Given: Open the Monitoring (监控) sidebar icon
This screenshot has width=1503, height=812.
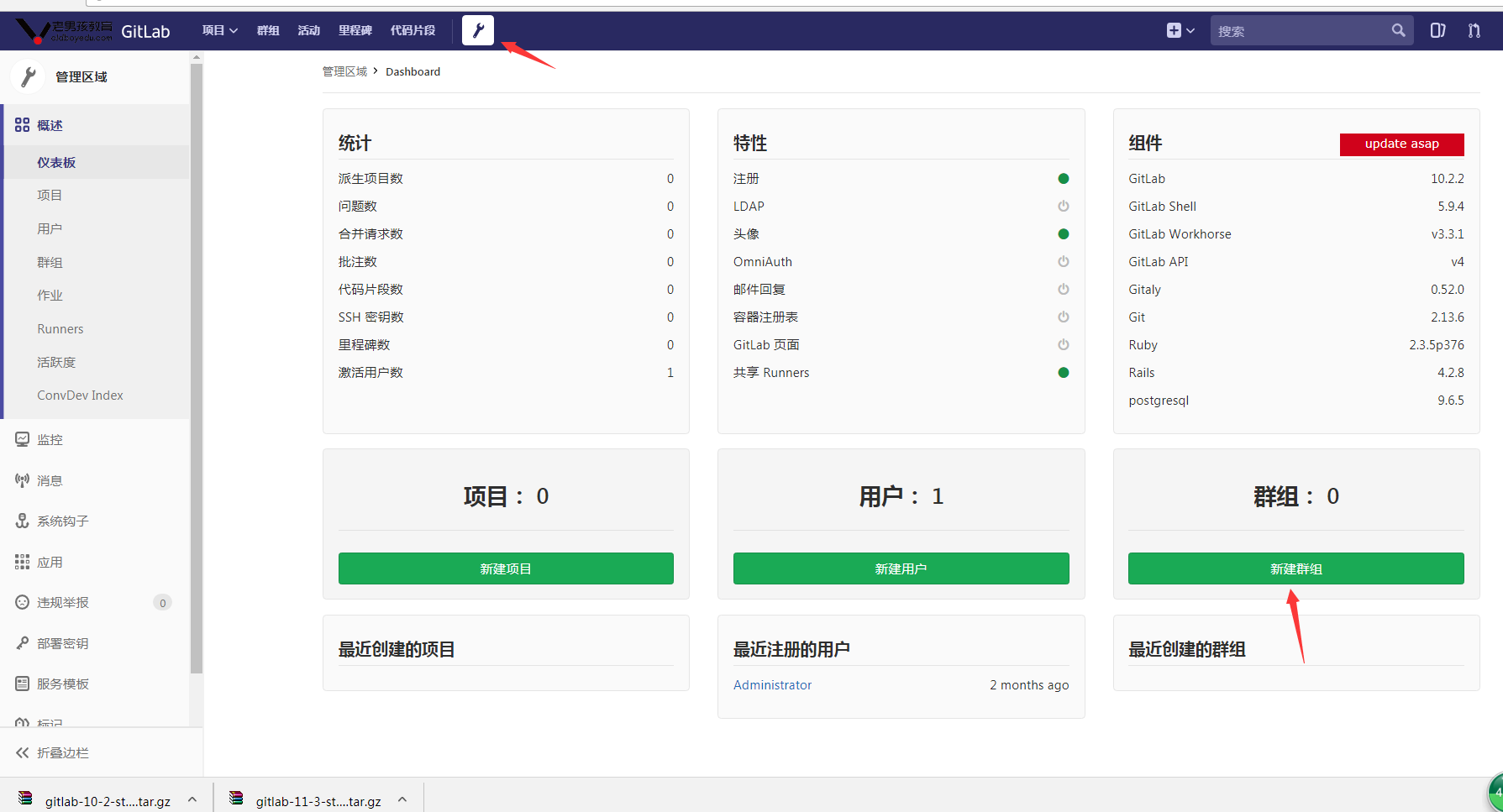Looking at the screenshot, I should coord(23,439).
